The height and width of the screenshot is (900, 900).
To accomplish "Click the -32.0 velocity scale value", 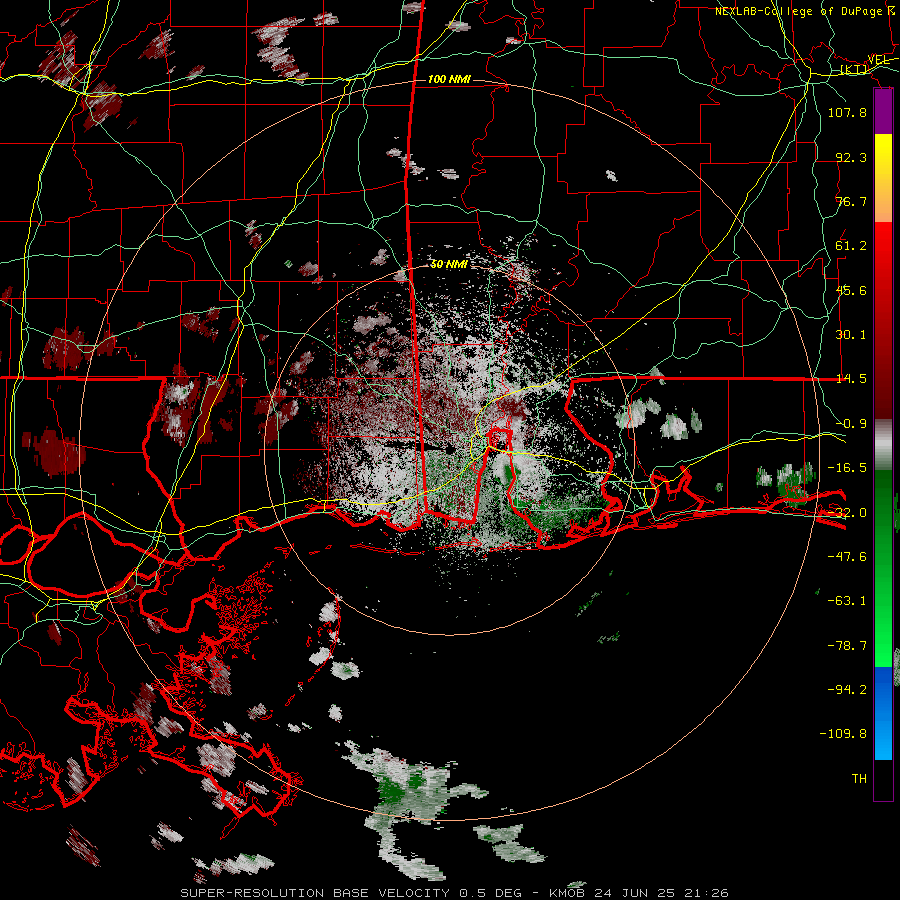I will [x=847, y=513].
